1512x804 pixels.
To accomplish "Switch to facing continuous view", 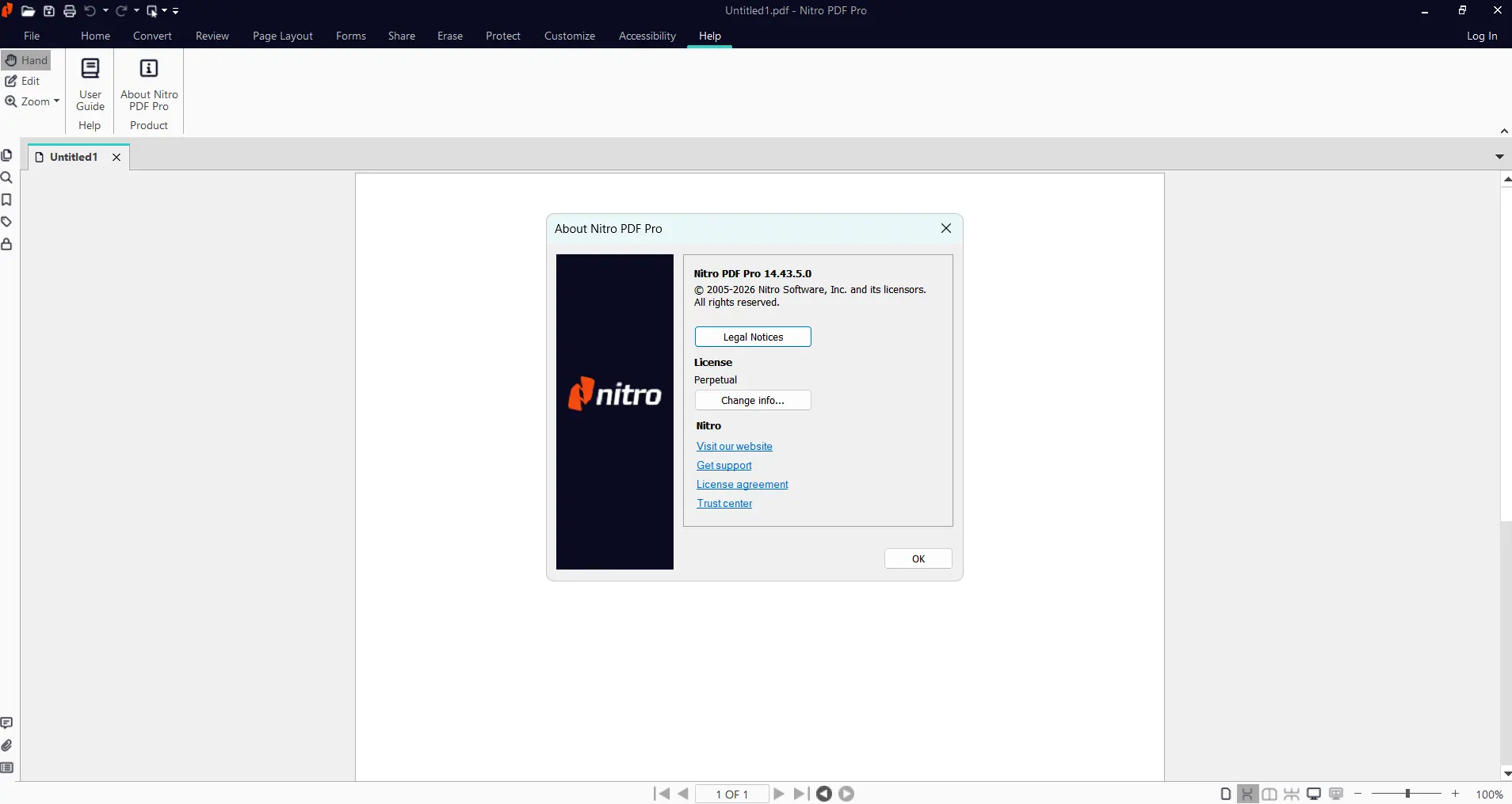I will (x=1292, y=794).
